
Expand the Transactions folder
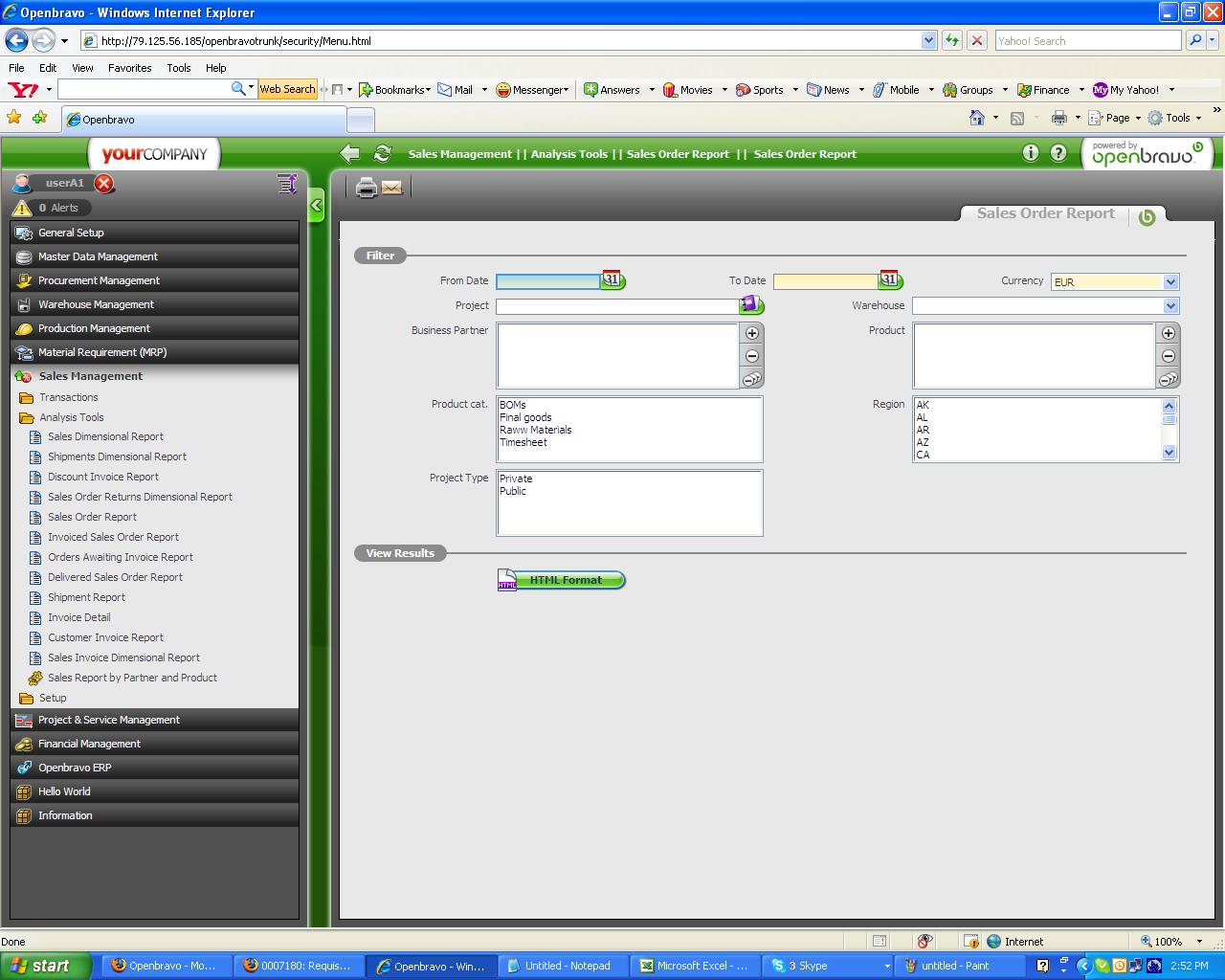click(68, 397)
